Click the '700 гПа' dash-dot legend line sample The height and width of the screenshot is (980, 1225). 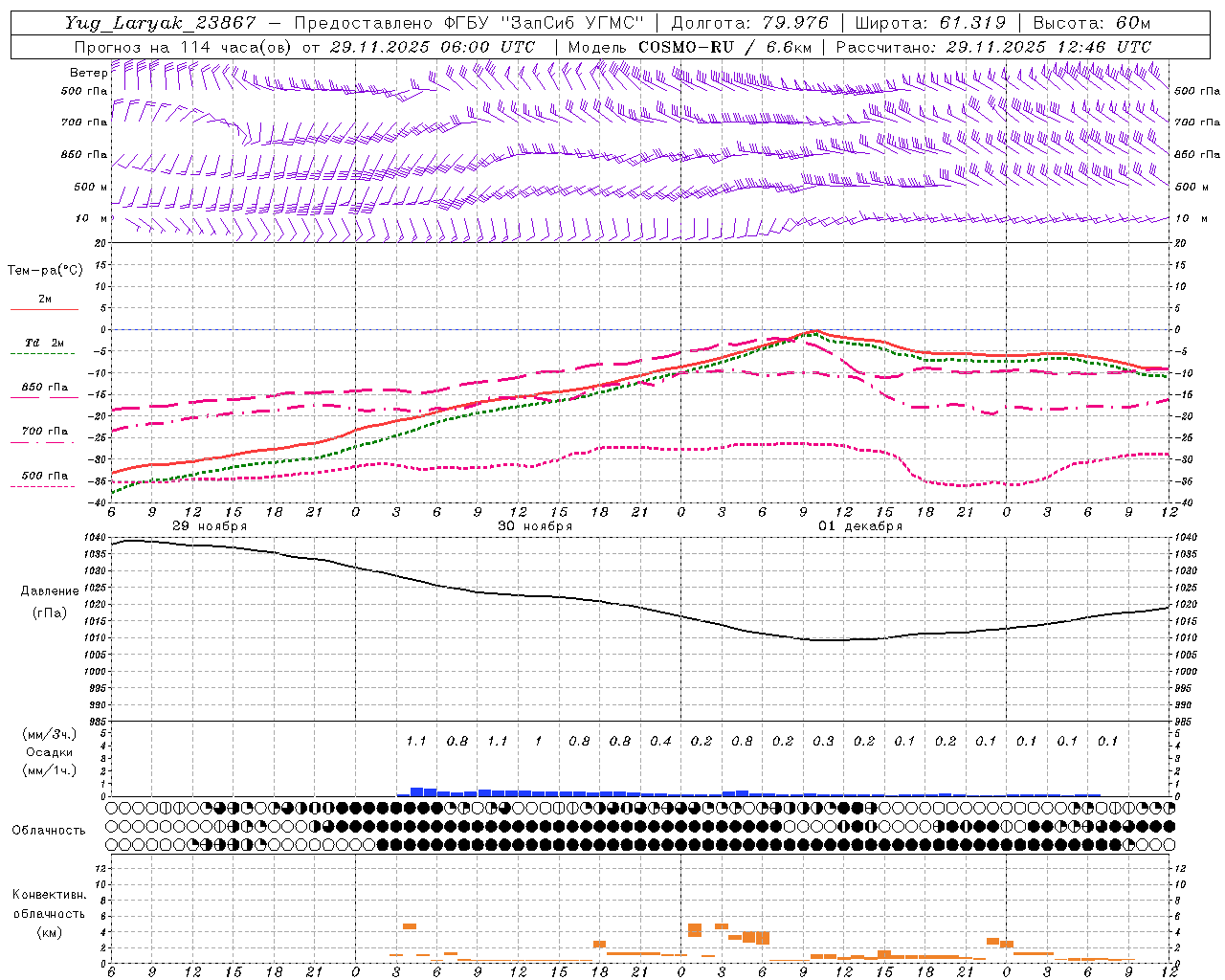42,442
